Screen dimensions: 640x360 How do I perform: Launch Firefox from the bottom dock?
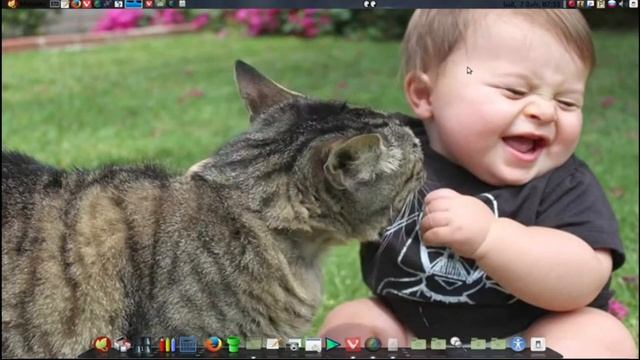[213, 344]
